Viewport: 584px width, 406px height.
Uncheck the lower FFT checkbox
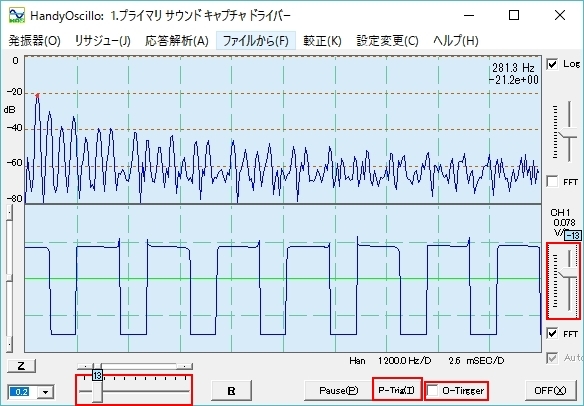point(552,333)
